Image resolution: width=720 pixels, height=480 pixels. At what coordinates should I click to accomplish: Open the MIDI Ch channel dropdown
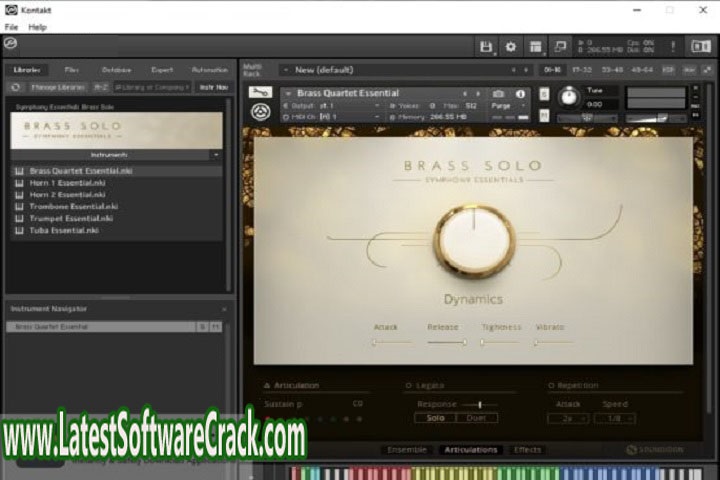point(377,117)
